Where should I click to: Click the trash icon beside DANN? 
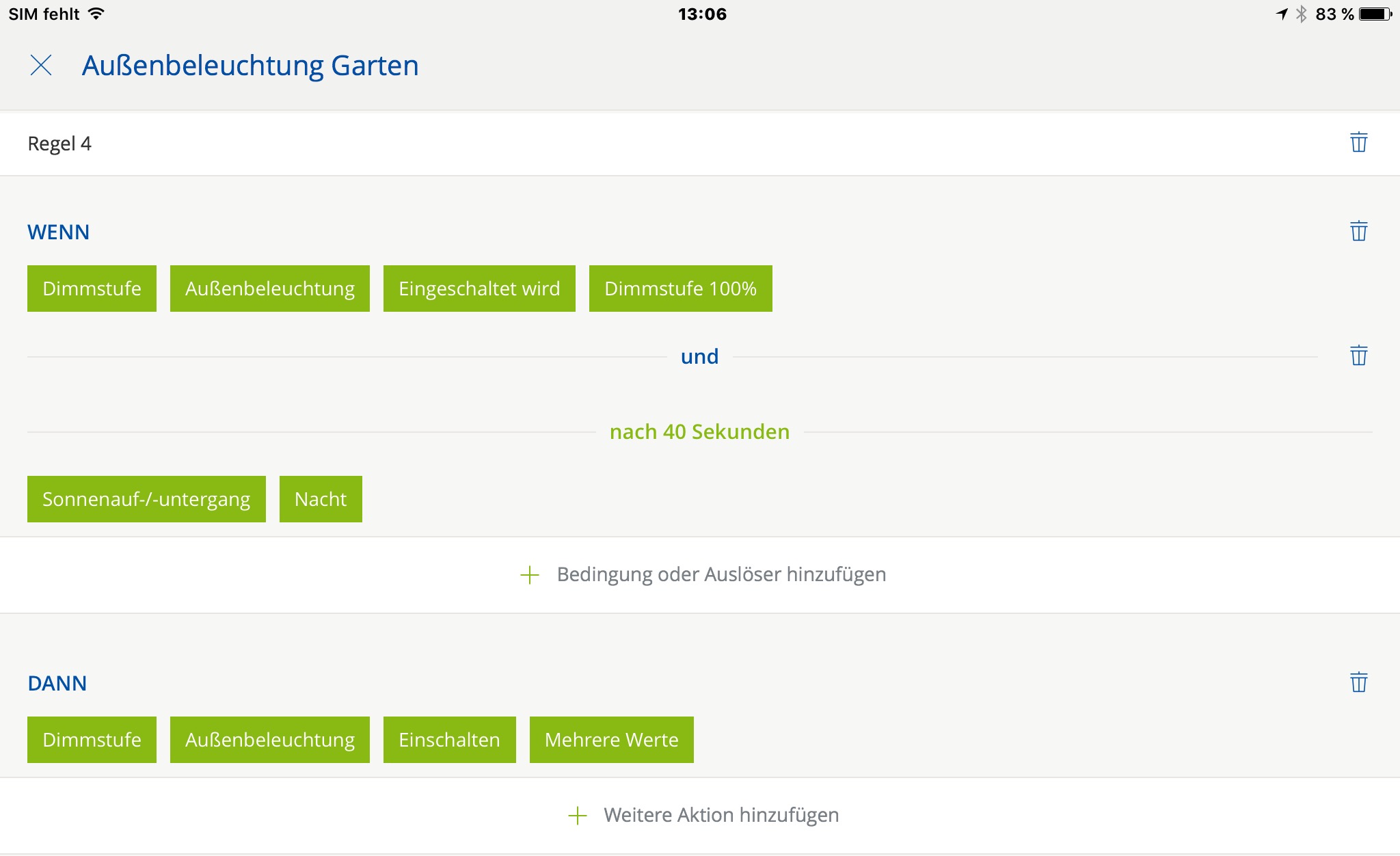1358,682
